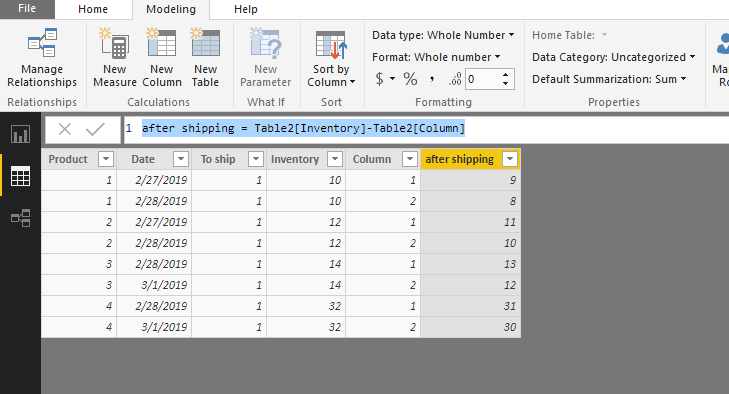This screenshot has height=394, width=729.
Task: Open Column column filter dropdown
Action: point(410,159)
